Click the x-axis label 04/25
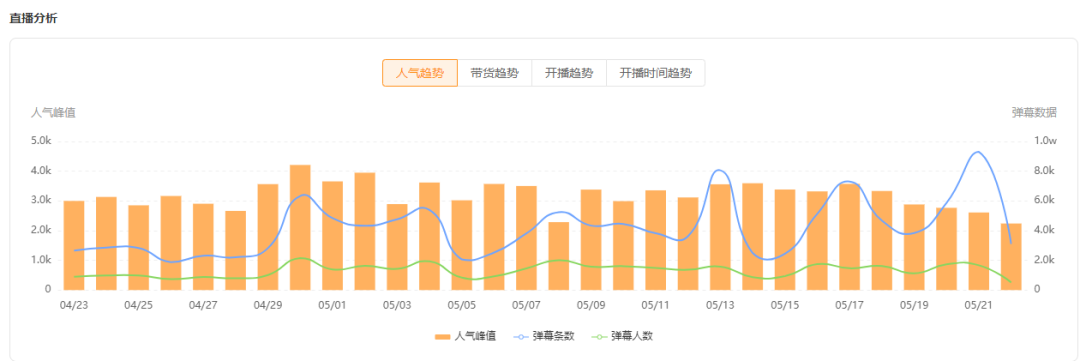 (138, 305)
